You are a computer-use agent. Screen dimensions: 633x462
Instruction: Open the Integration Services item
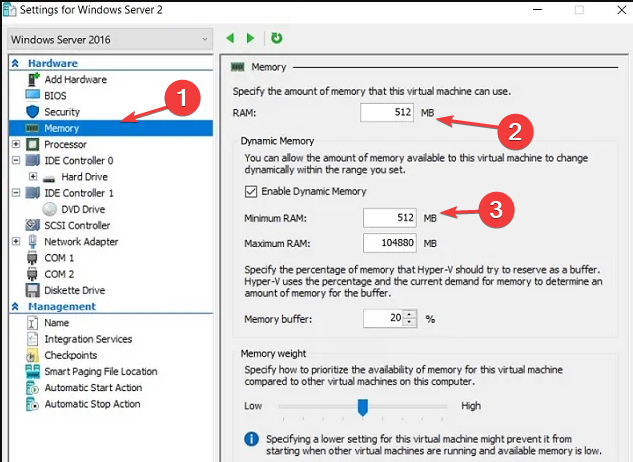click(88, 339)
